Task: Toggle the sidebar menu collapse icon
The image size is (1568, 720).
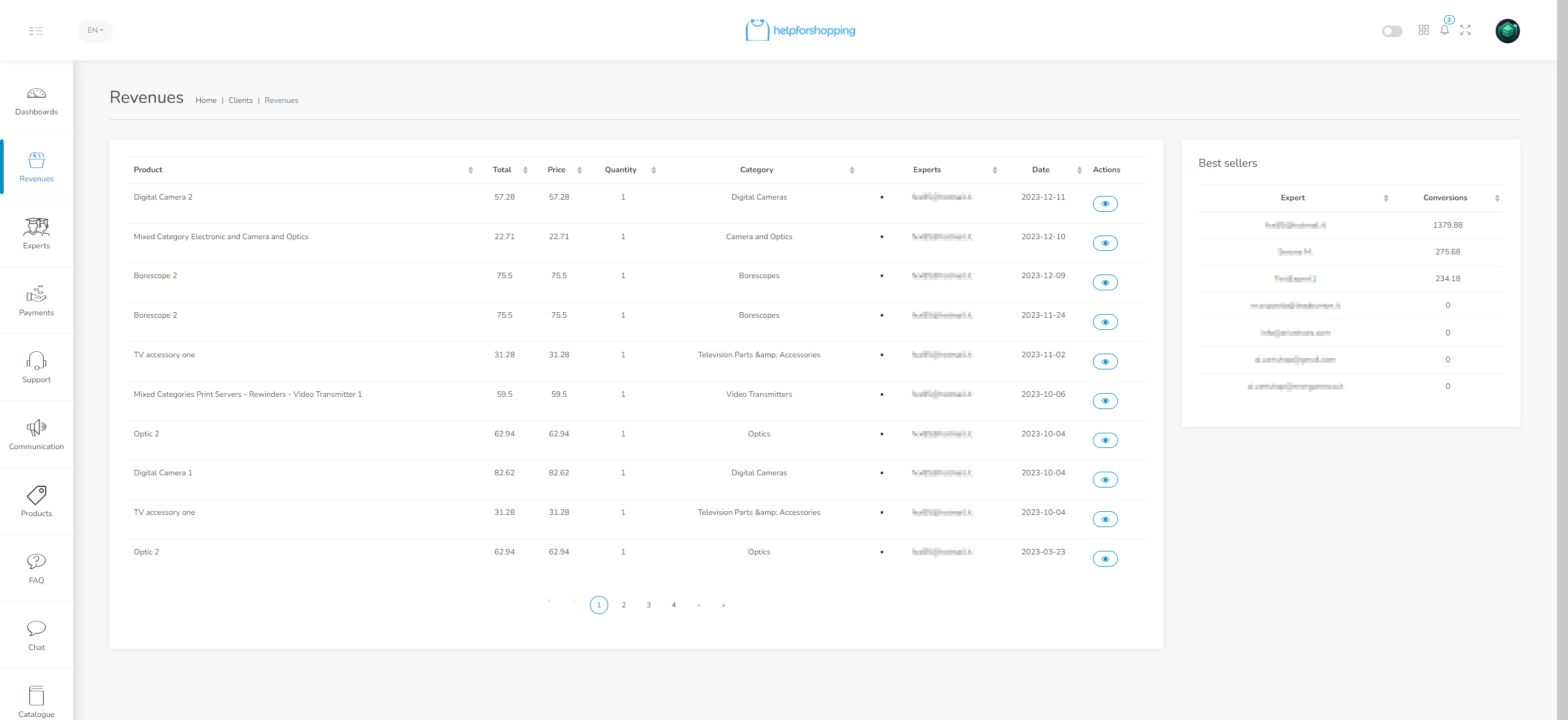Action: click(x=36, y=30)
